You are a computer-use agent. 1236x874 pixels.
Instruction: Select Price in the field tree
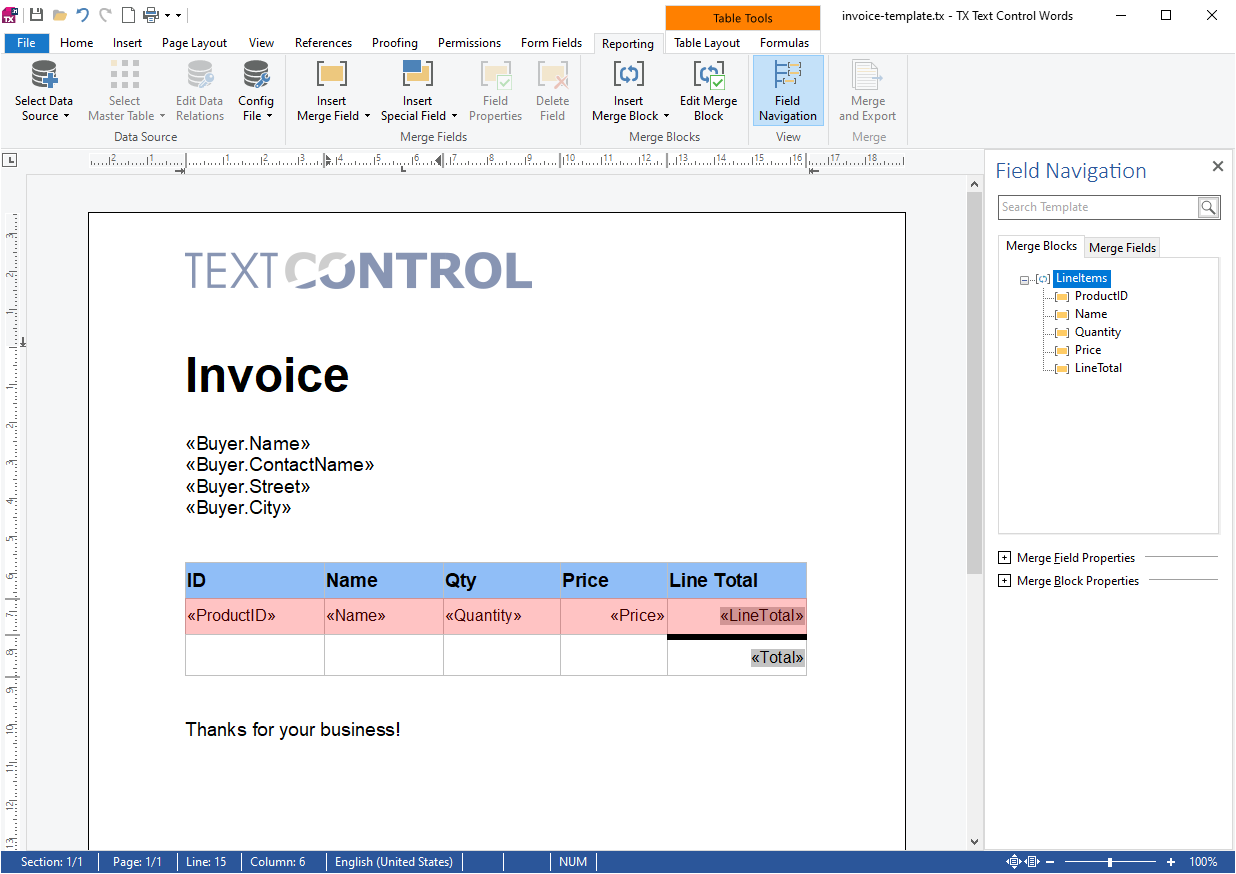(x=1088, y=350)
